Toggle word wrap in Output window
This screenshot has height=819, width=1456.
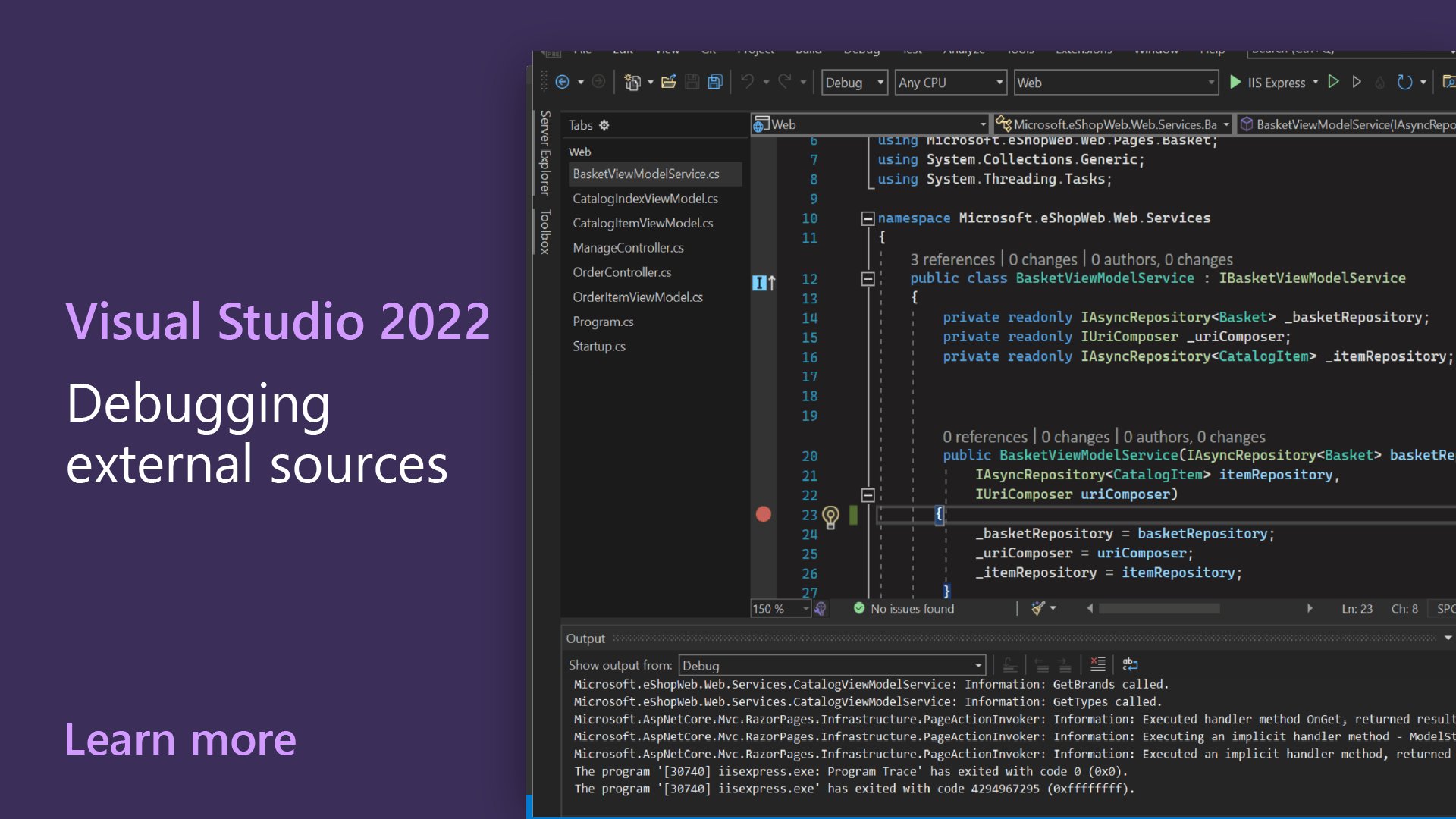1130,665
